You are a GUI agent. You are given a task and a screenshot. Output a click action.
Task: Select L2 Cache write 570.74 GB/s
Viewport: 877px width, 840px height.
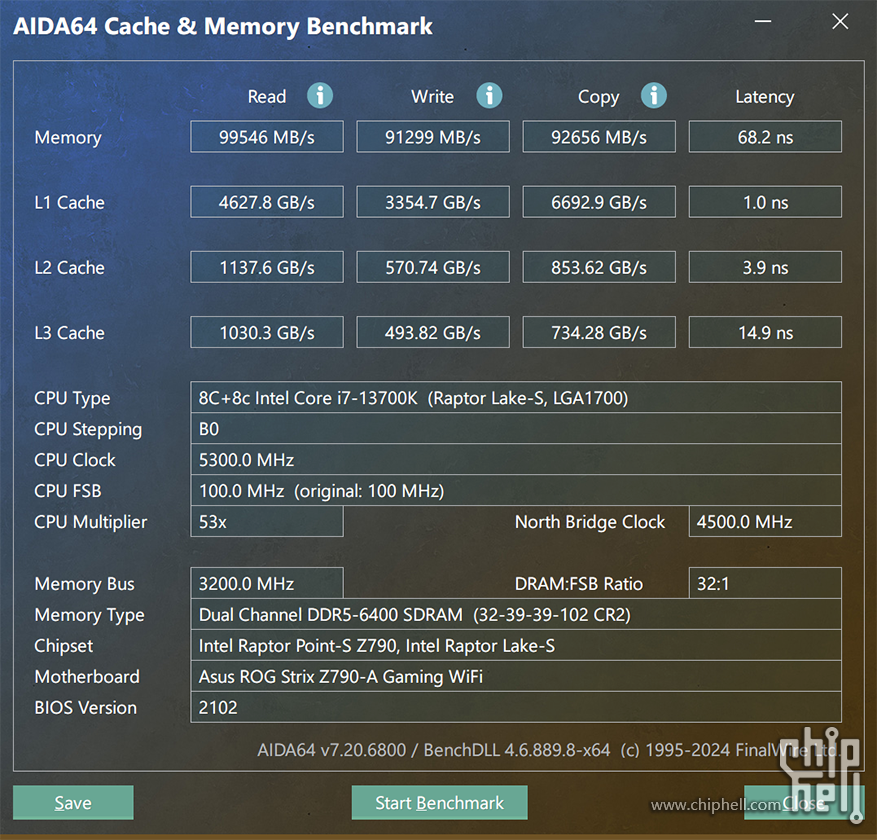[433, 267]
